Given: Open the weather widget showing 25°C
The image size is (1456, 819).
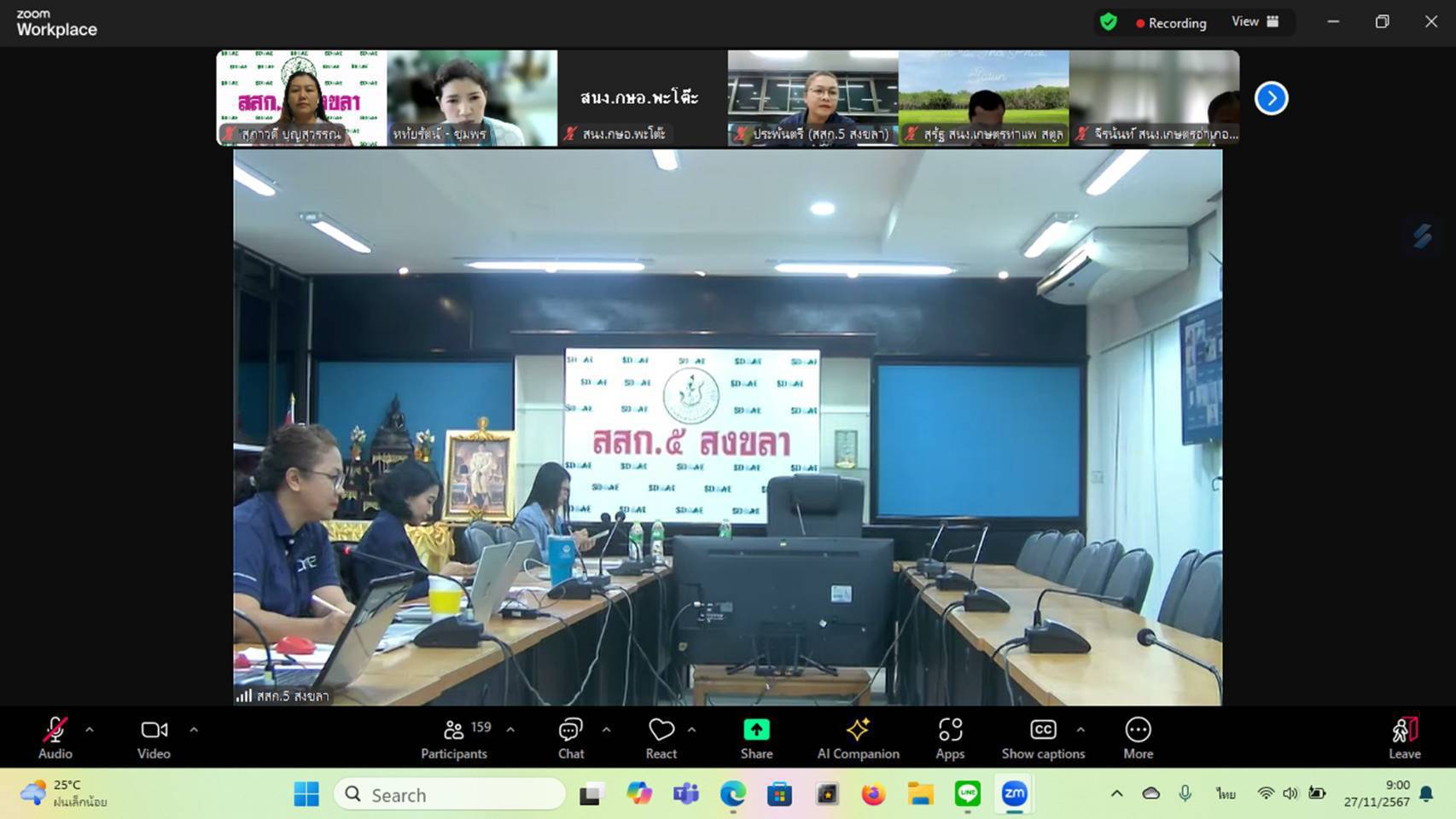Looking at the screenshot, I should [64, 793].
